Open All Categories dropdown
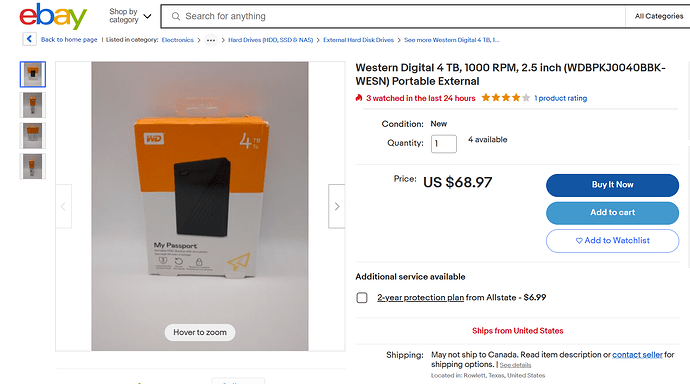This screenshot has height=384, width=690. [x=659, y=16]
